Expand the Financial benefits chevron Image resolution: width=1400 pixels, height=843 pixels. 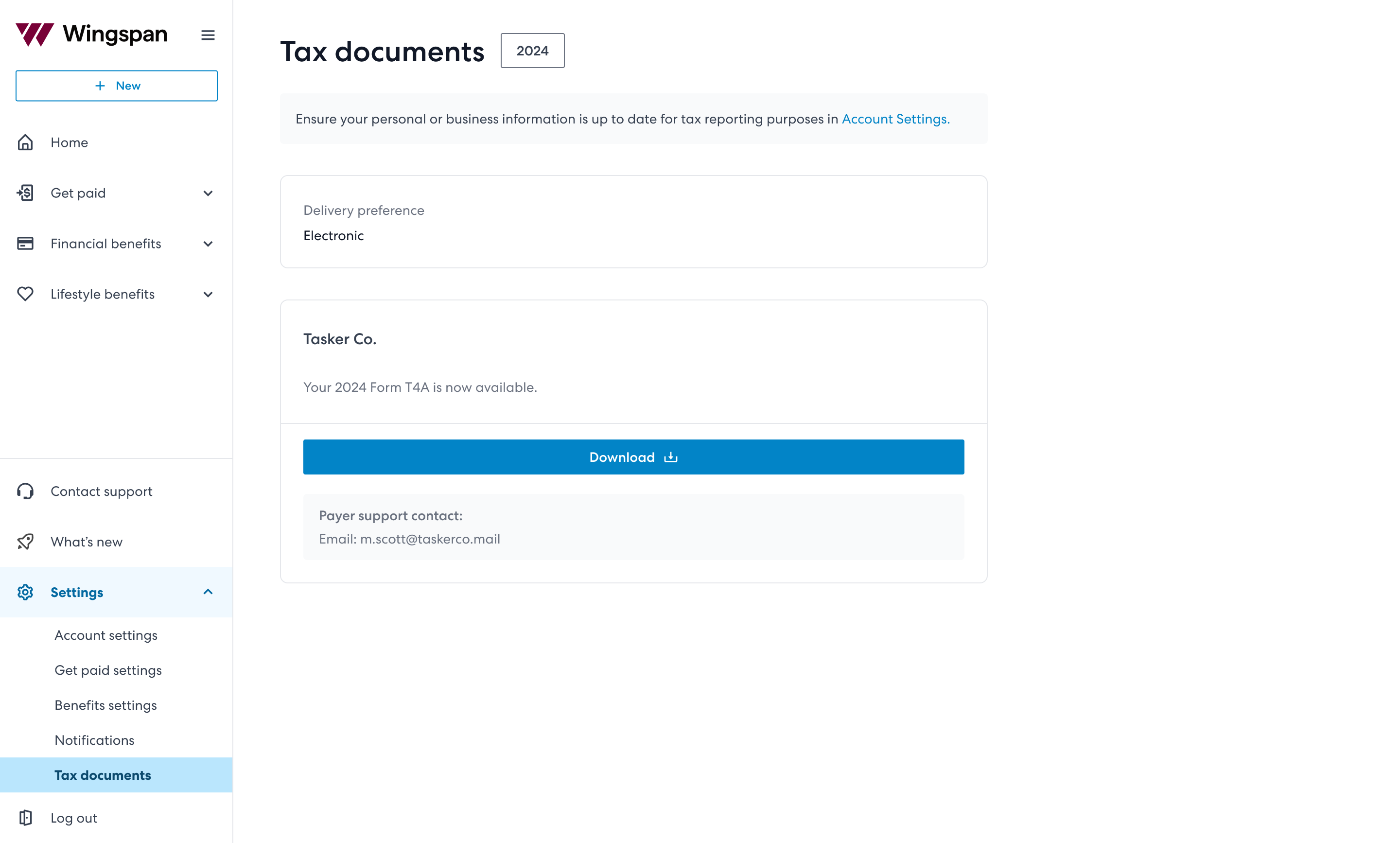[x=208, y=244]
